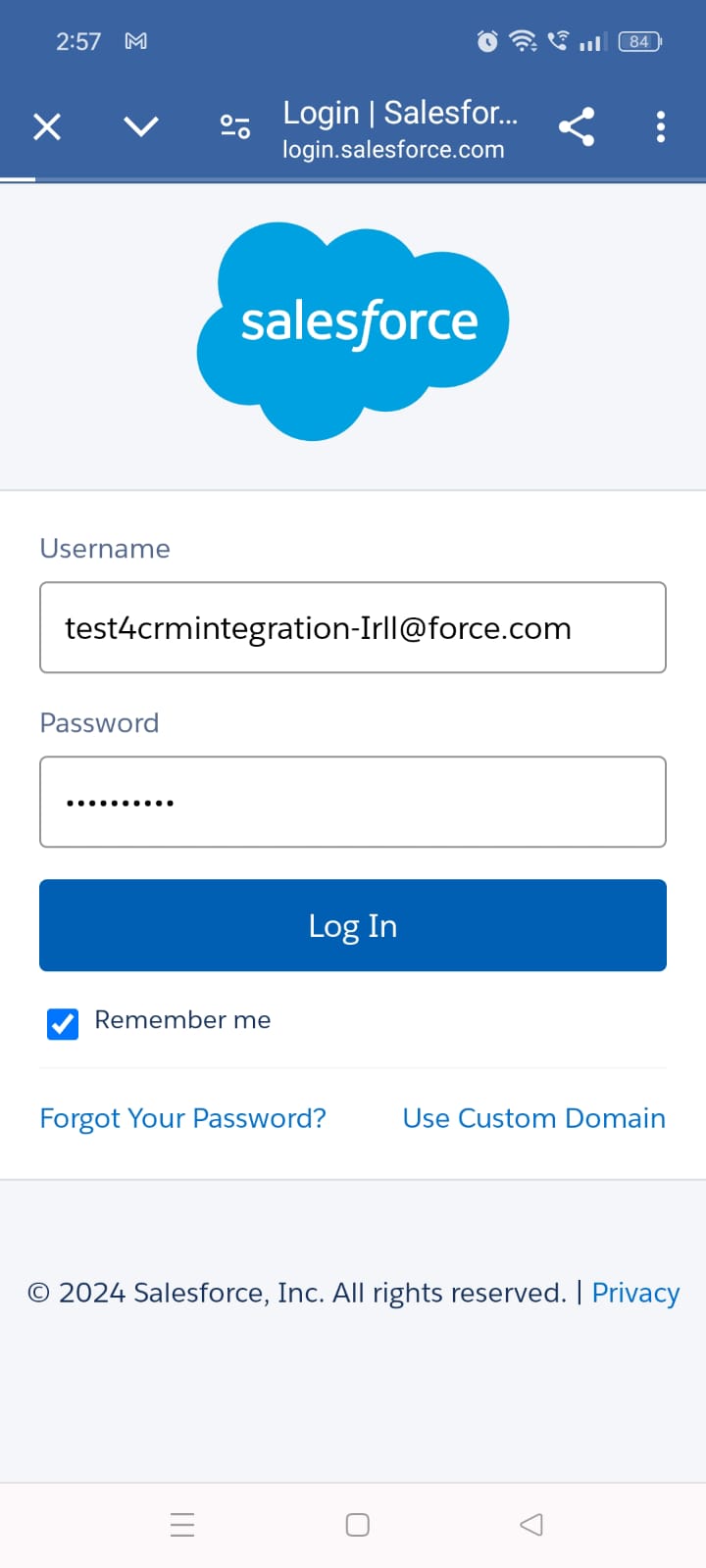Tap the battery indicator in the status bar

click(640, 41)
